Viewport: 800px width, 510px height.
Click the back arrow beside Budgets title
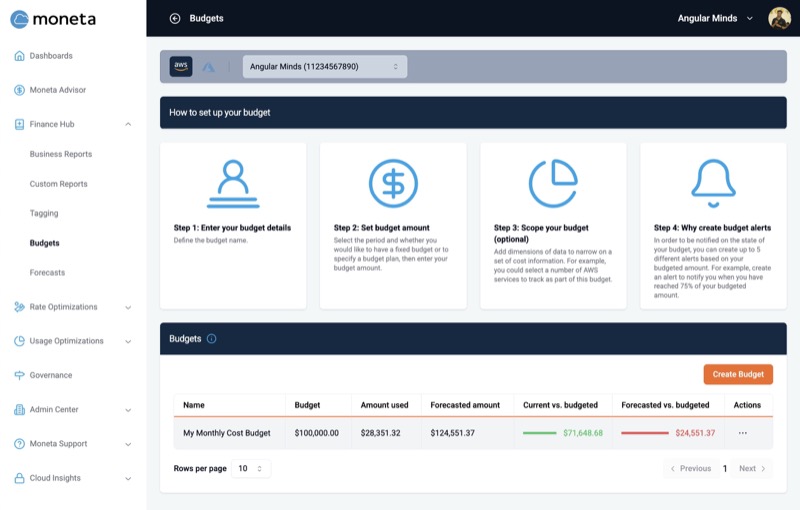pyautogui.click(x=175, y=18)
